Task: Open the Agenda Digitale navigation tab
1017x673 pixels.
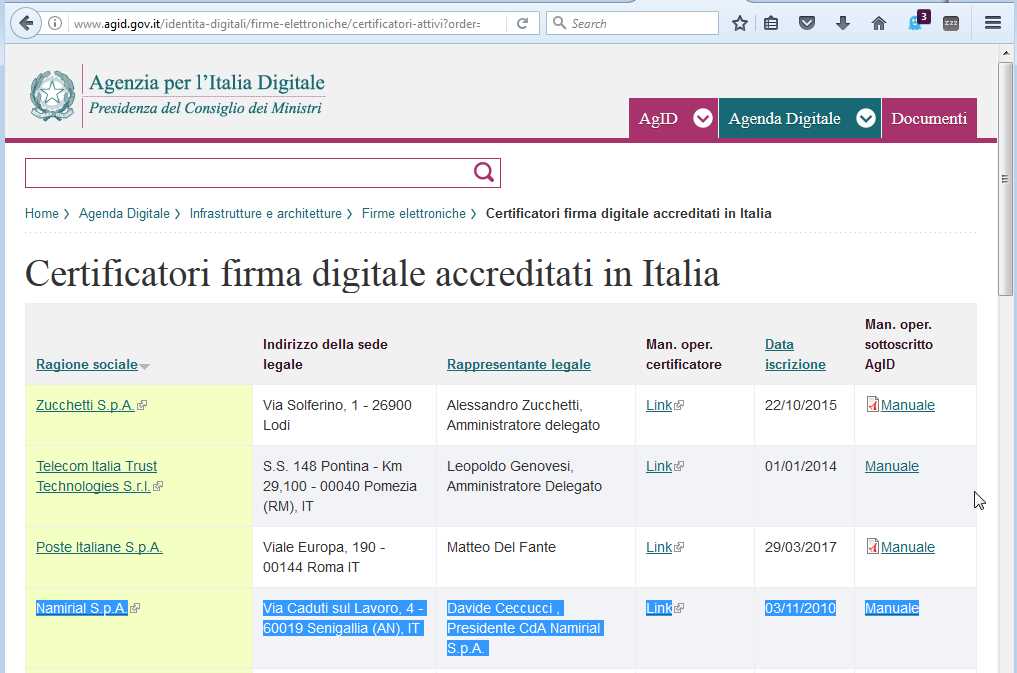Action: click(800, 118)
